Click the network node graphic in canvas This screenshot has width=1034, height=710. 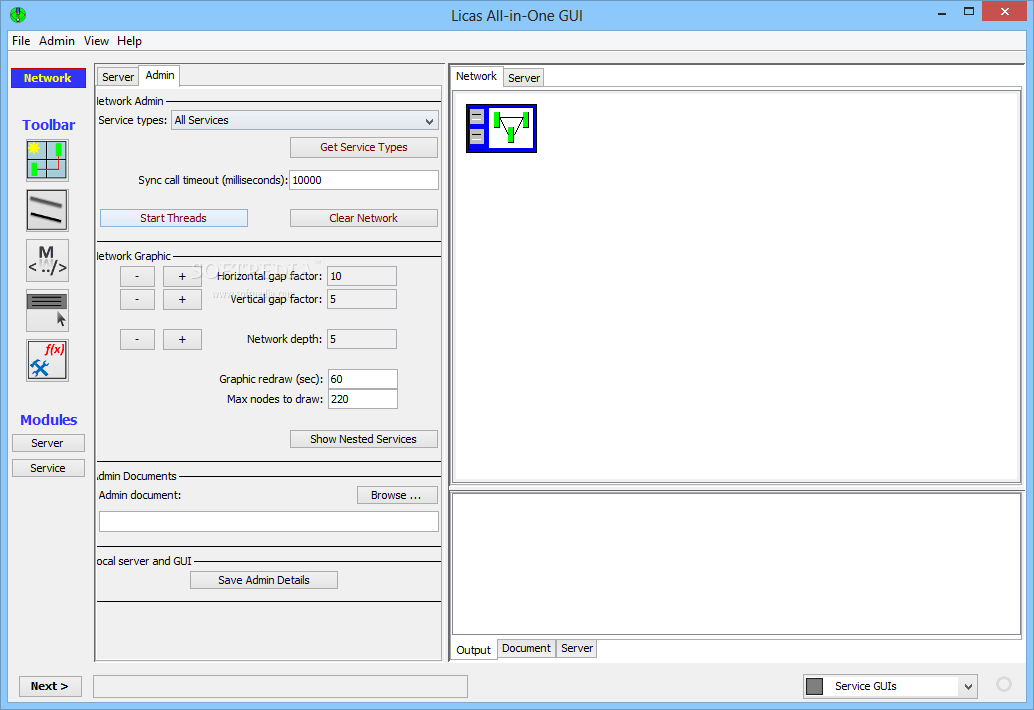pos(501,129)
